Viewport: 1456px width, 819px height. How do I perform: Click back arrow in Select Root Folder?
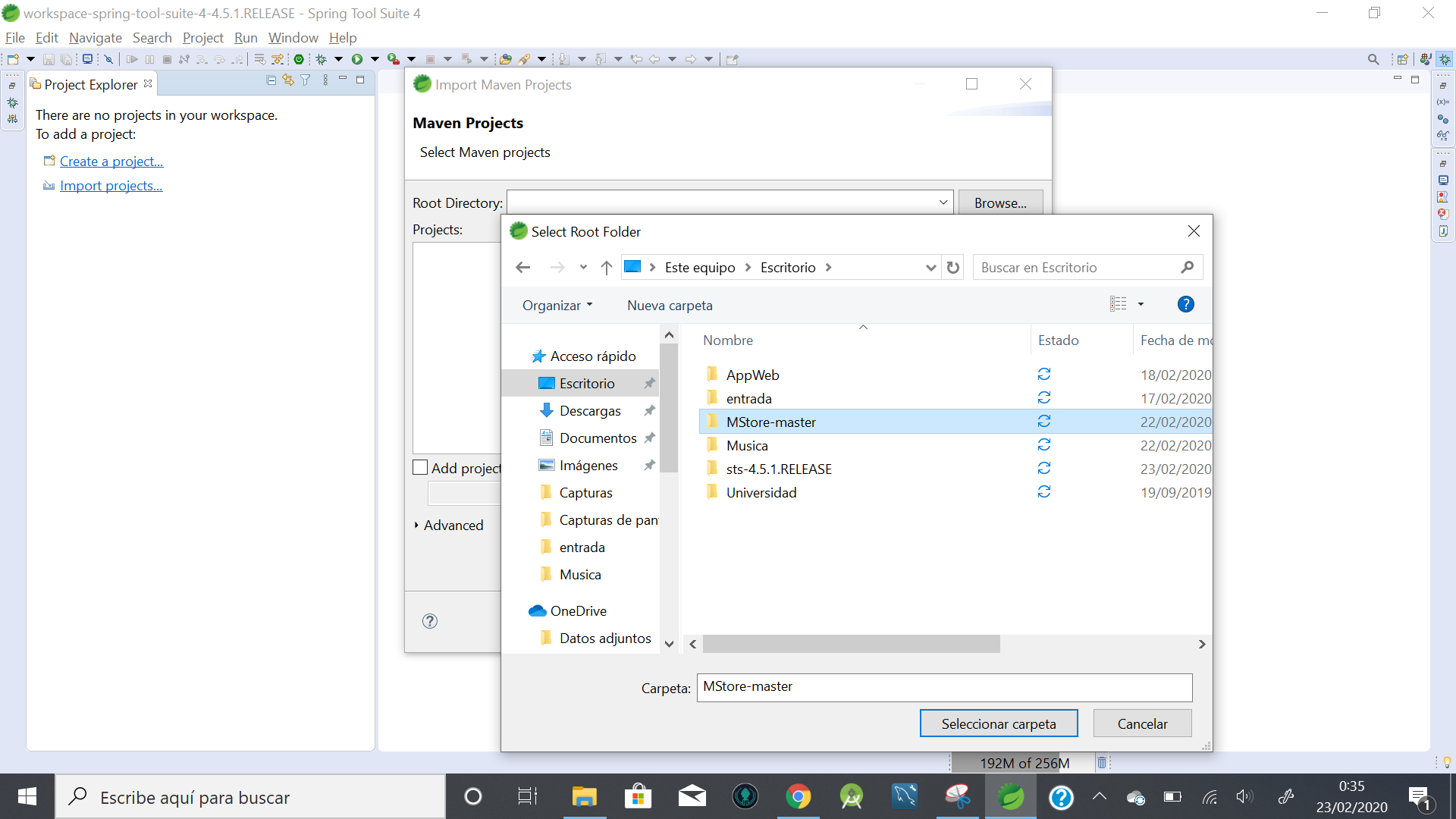tap(522, 268)
